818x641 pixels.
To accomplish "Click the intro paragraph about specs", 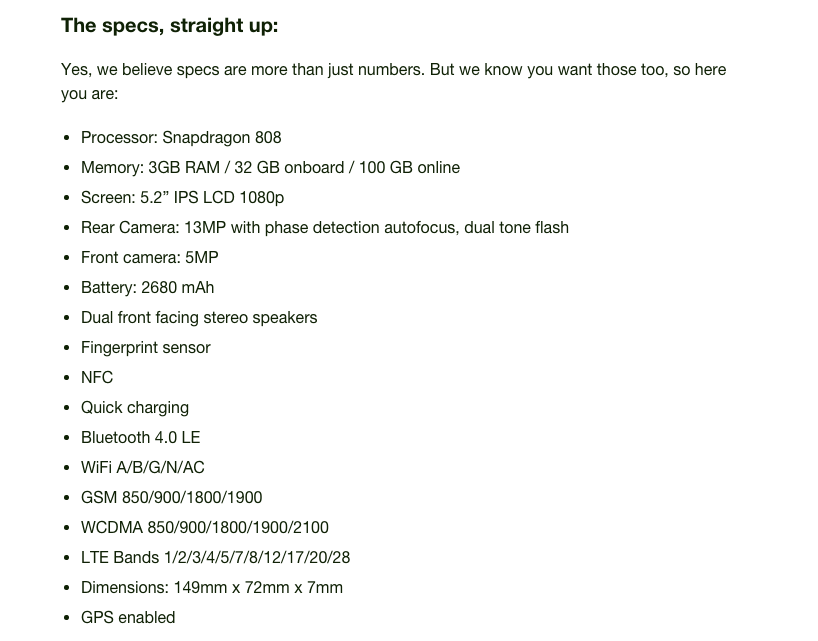I will [x=393, y=81].
